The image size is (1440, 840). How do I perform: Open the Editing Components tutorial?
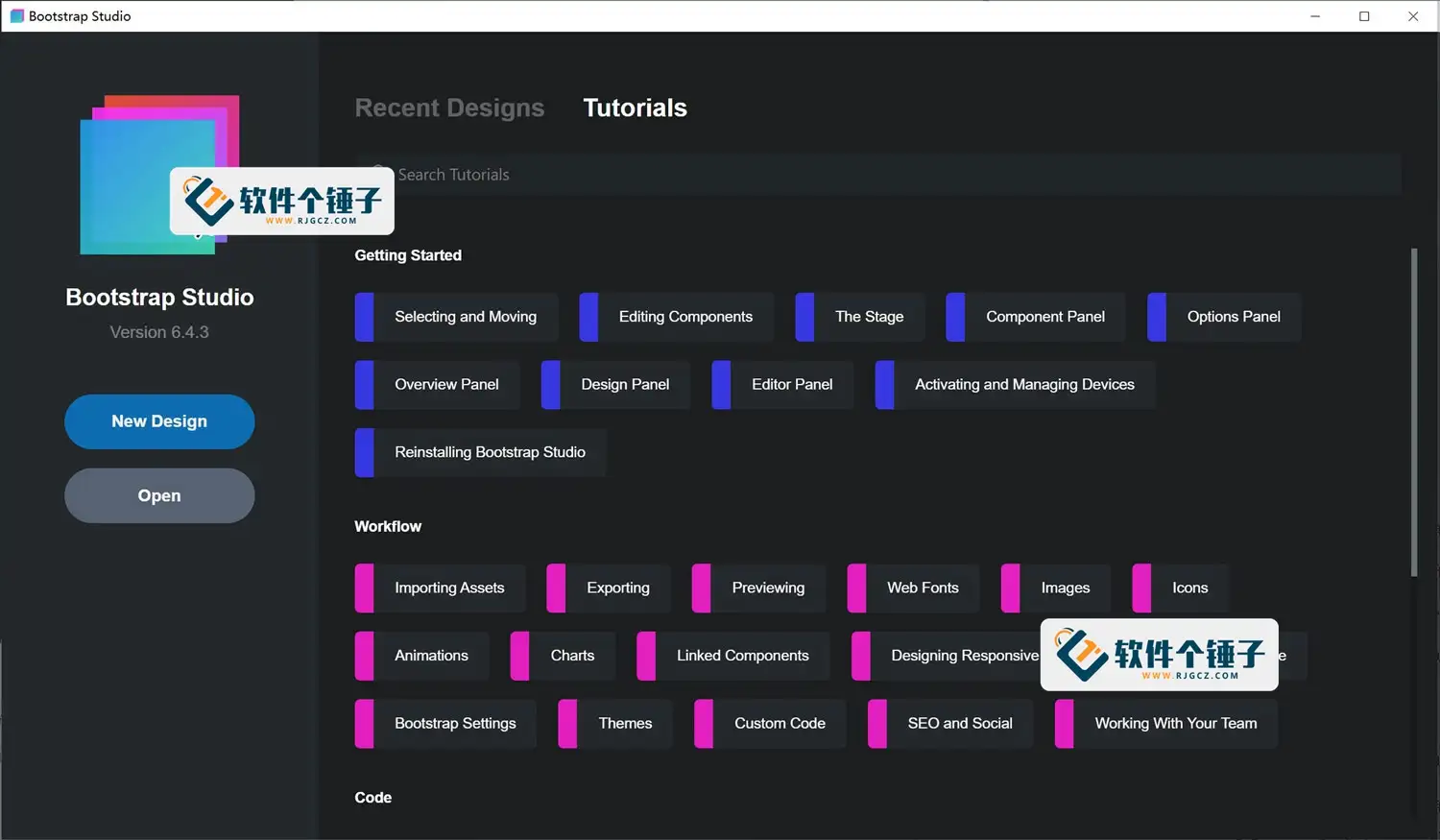pyautogui.click(x=676, y=317)
